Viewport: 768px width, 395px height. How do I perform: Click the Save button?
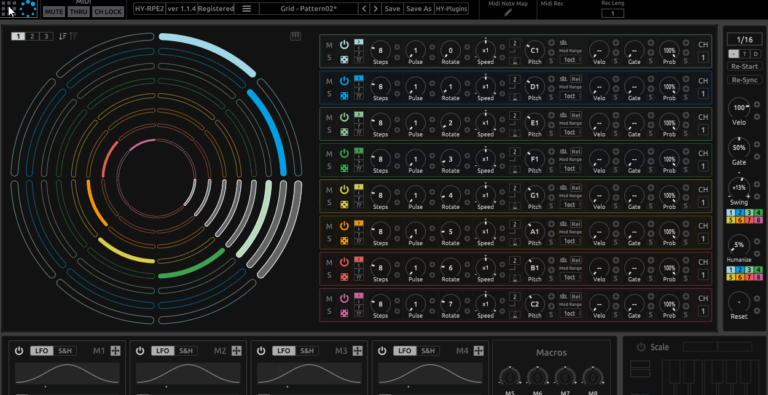click(x=392, y=9)
